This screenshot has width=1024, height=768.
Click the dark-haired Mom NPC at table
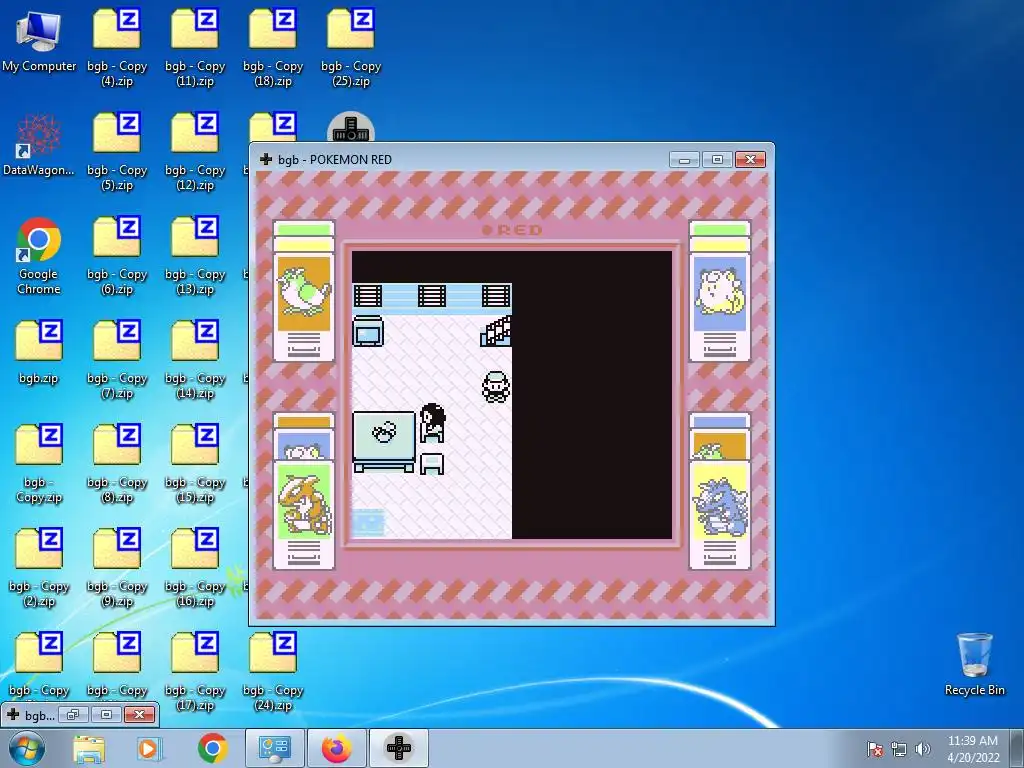point(432,422)
